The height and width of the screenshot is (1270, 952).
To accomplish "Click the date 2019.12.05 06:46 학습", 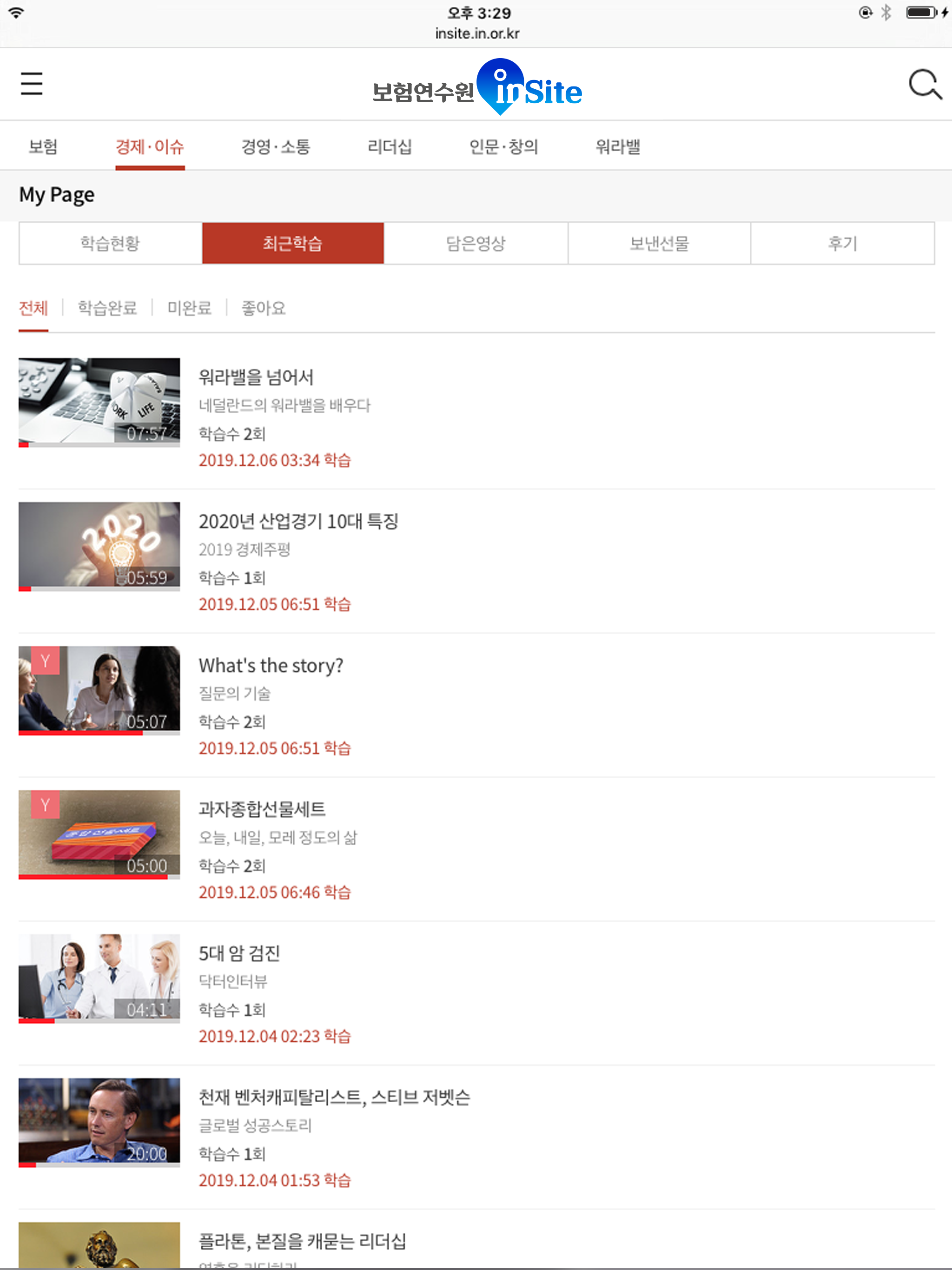I will pyautogui.click(x=275, y=893).
